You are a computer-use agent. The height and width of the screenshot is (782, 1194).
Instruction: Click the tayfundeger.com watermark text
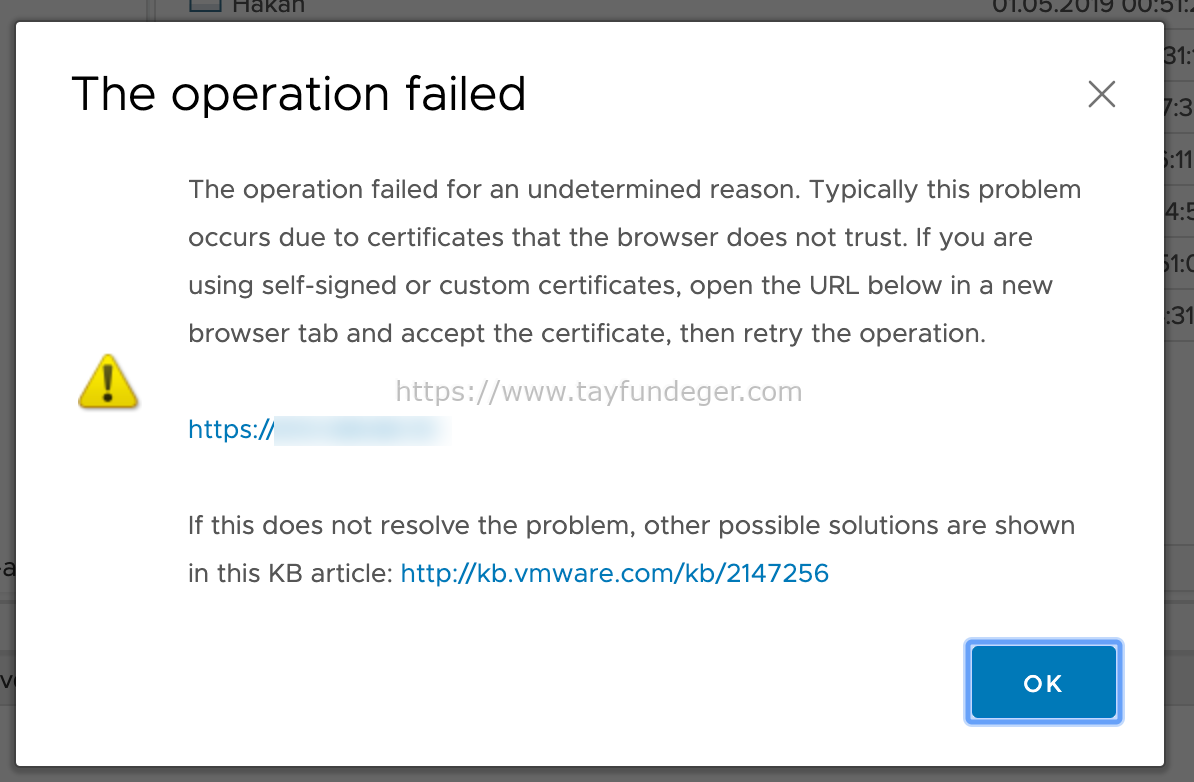[x=599, y=391]
